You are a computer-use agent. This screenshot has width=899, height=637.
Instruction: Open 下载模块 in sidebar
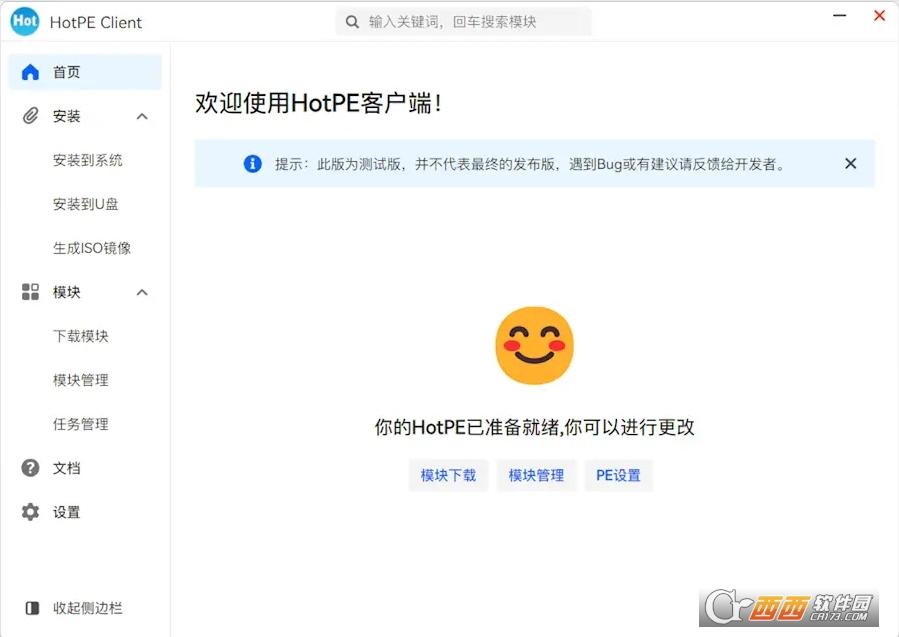[81, 336]
